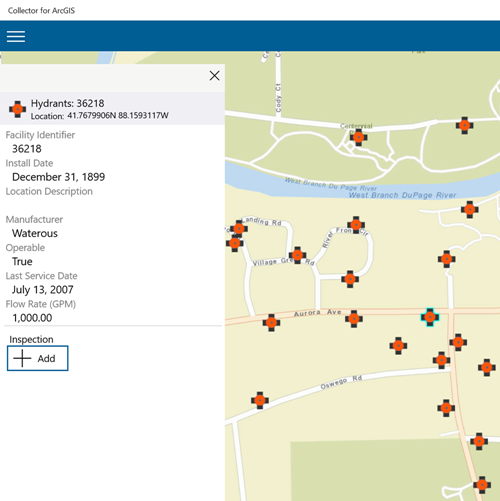Click the Inspection section heading
Image resolution: width=500 pixels, height=501 pixels.
click(31, 339)
